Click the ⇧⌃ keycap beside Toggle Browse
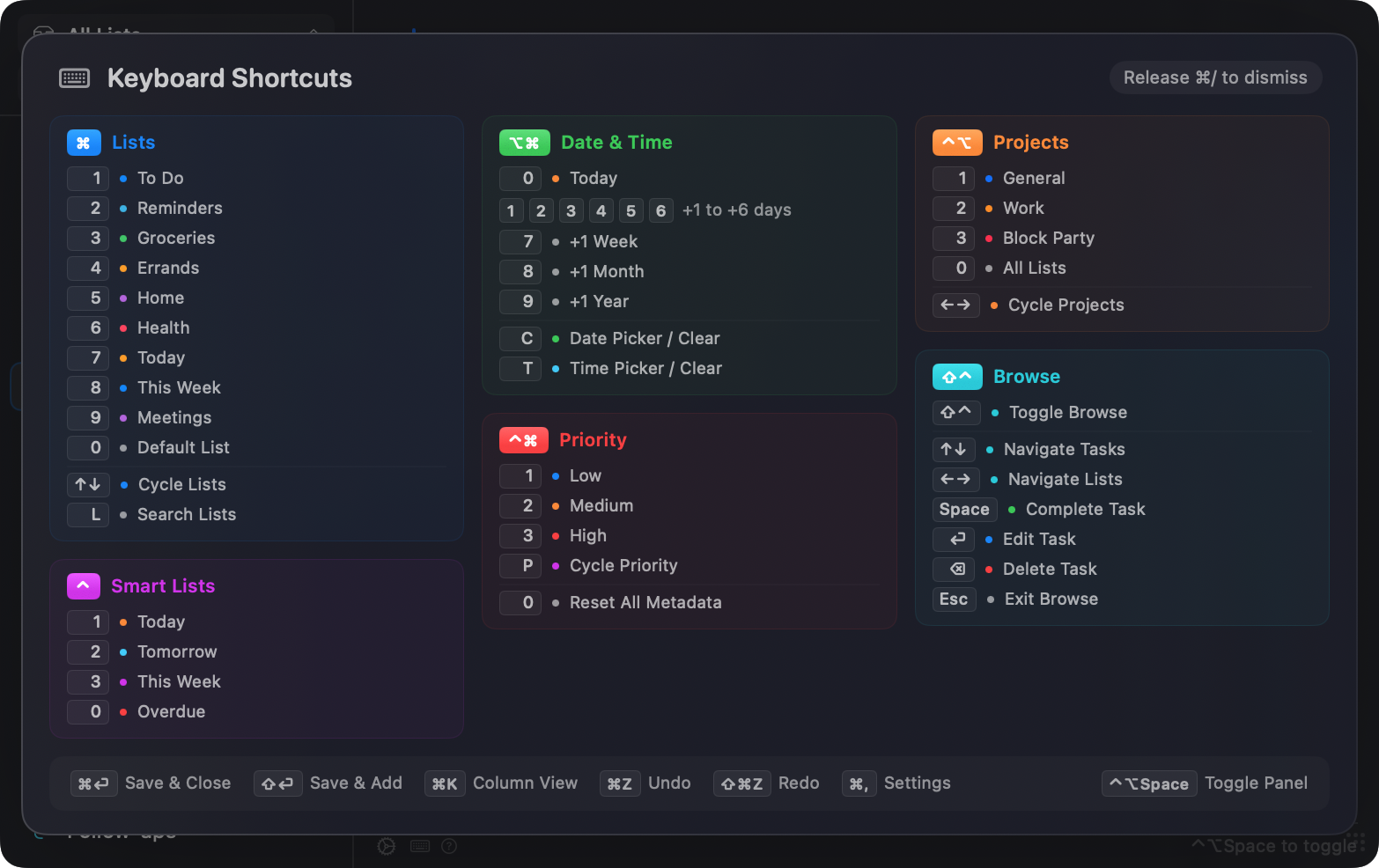The width and height of the screenshot is (1379, 868). tap(956, 413)
